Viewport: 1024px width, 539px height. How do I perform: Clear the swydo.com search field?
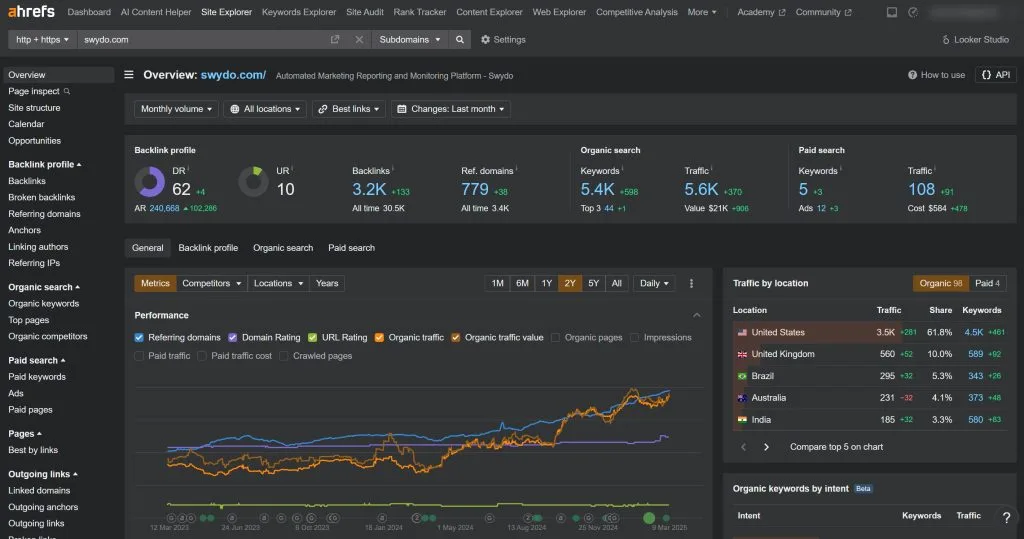pyautogui.click(x=359, y=39)
